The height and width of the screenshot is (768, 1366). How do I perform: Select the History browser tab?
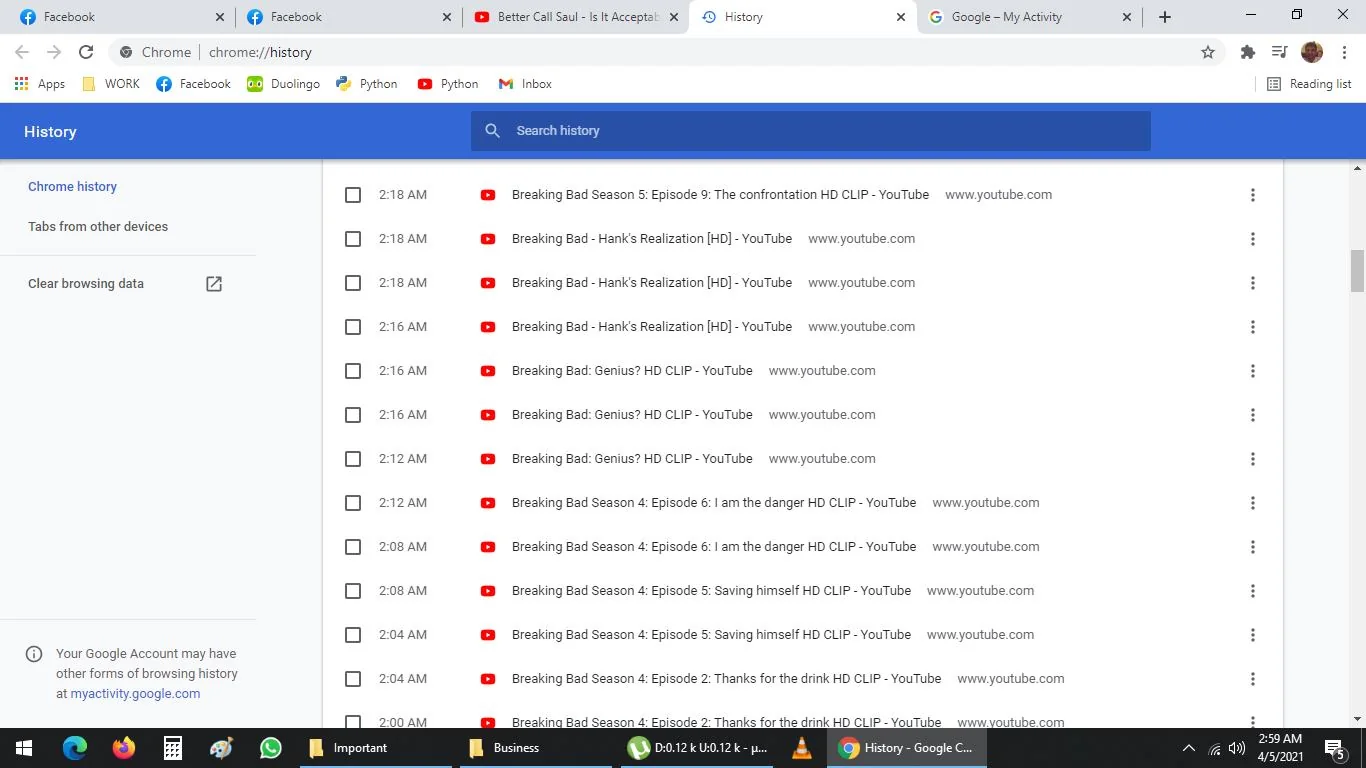[x=802, y=17]
